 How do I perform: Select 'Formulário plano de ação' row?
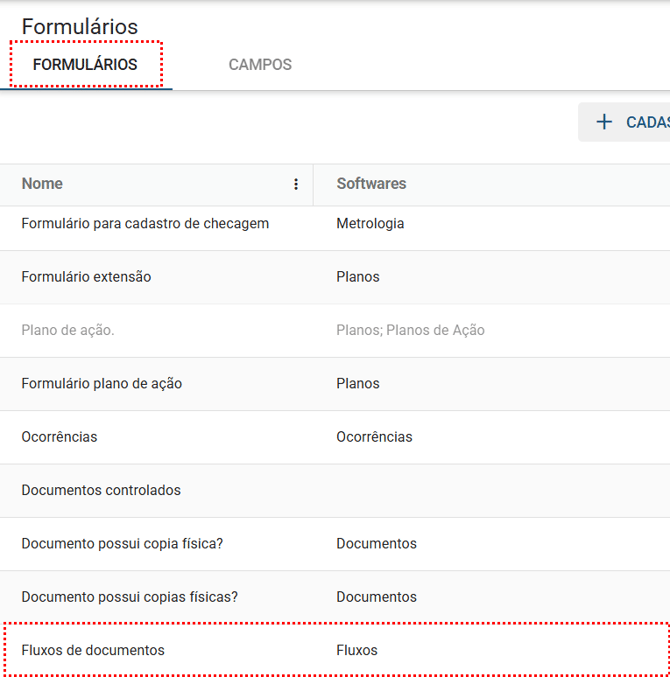[x=101, y=384]
